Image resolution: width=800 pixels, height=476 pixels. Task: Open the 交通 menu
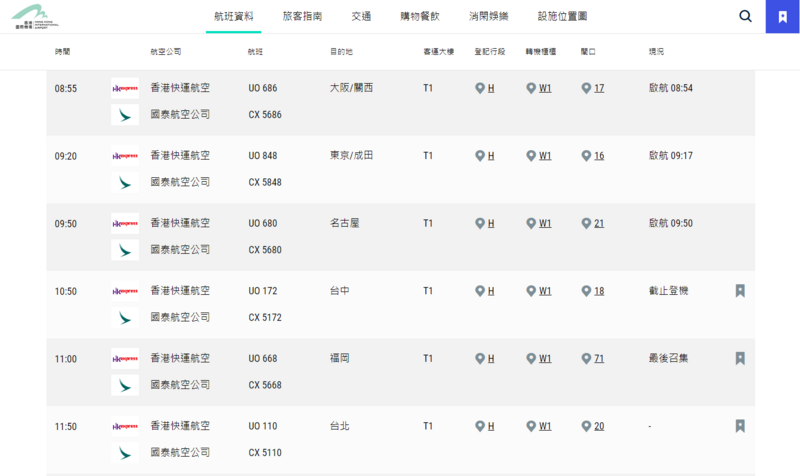pyautogui.click(x=361, y=16)
